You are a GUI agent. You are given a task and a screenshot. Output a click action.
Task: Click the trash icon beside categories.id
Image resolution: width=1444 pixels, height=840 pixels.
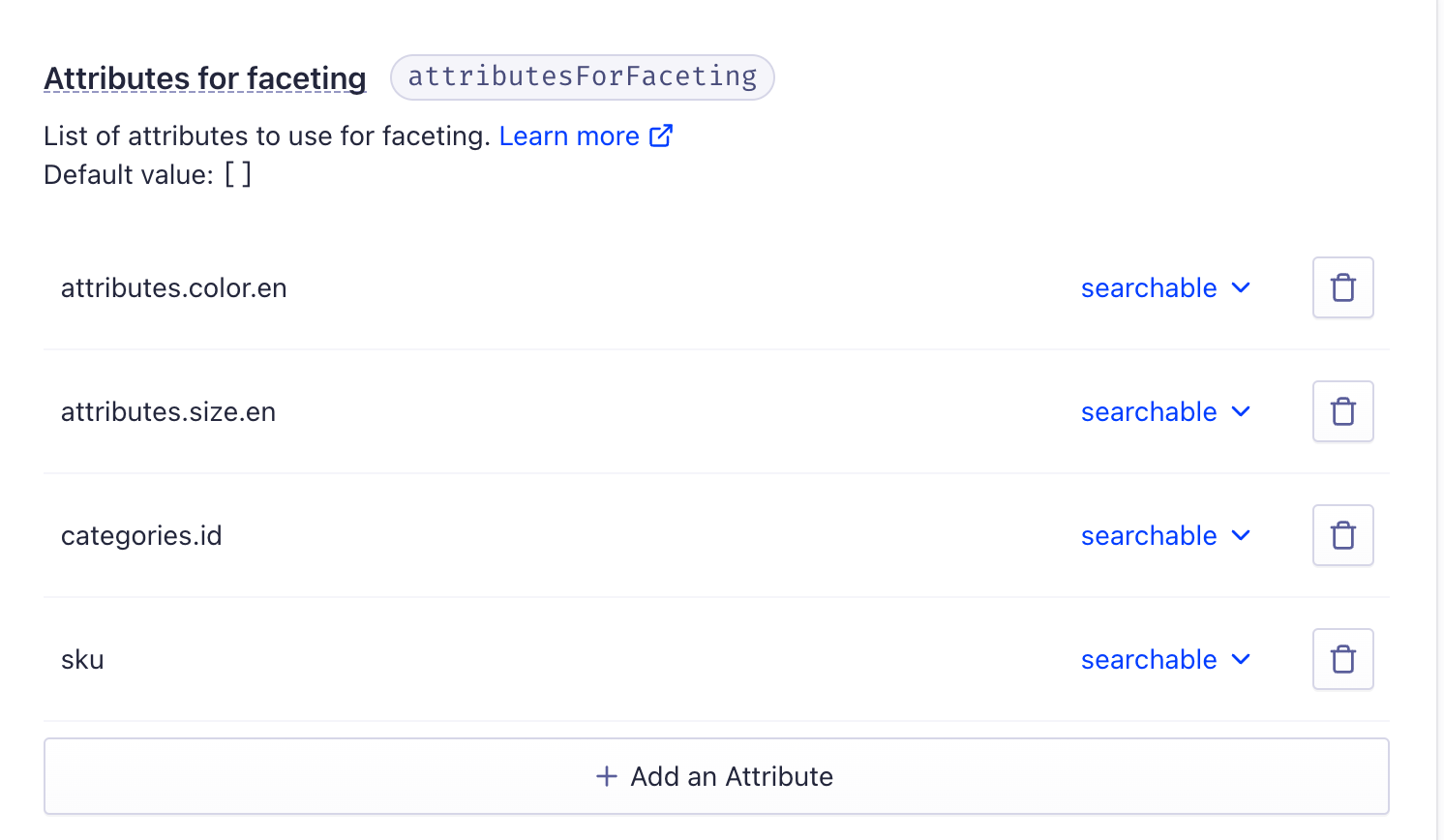coord(1342,535)
